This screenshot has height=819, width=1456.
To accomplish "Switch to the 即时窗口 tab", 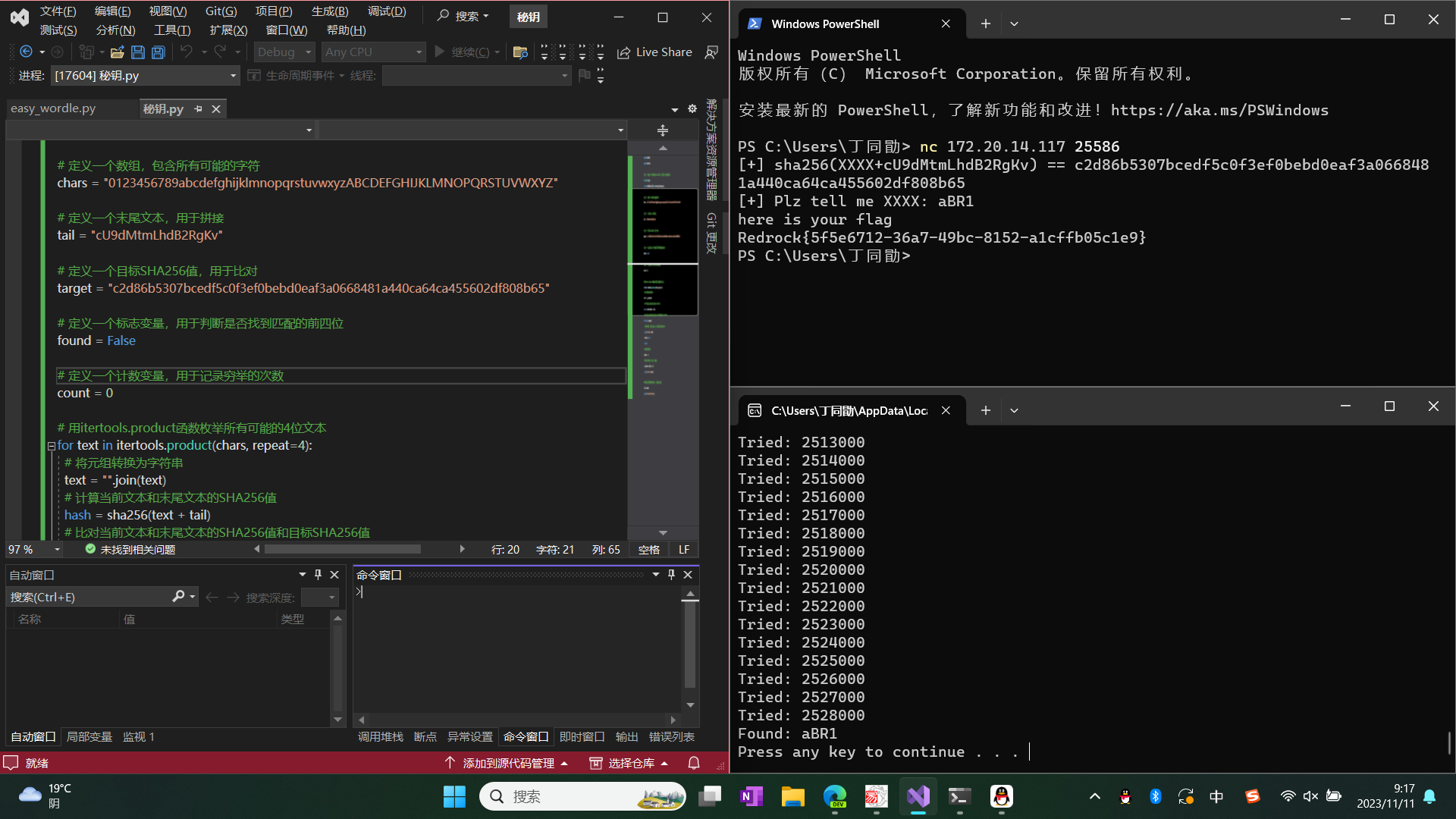I will coord(582,736).
